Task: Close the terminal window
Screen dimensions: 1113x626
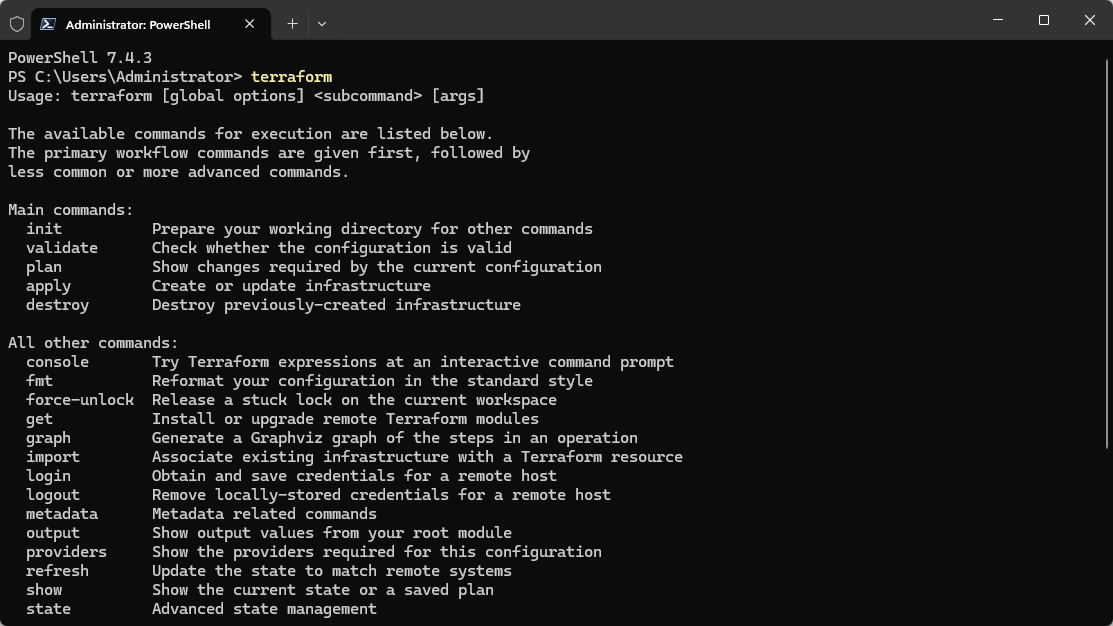Action: 1090,20
